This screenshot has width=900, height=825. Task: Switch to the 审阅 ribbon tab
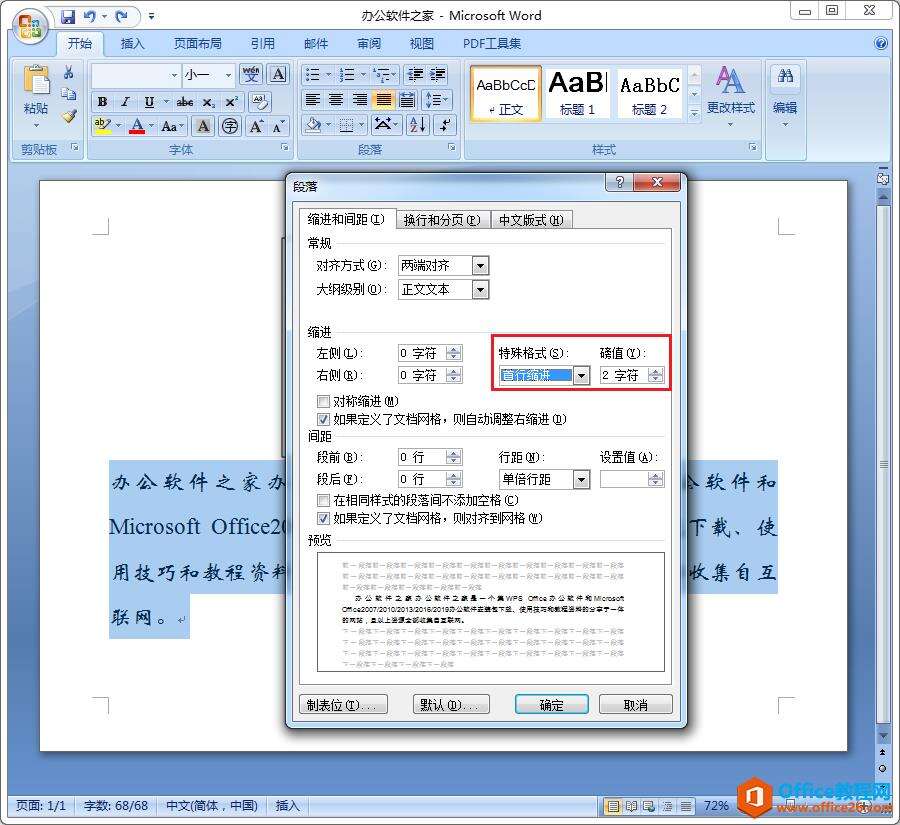369,44
